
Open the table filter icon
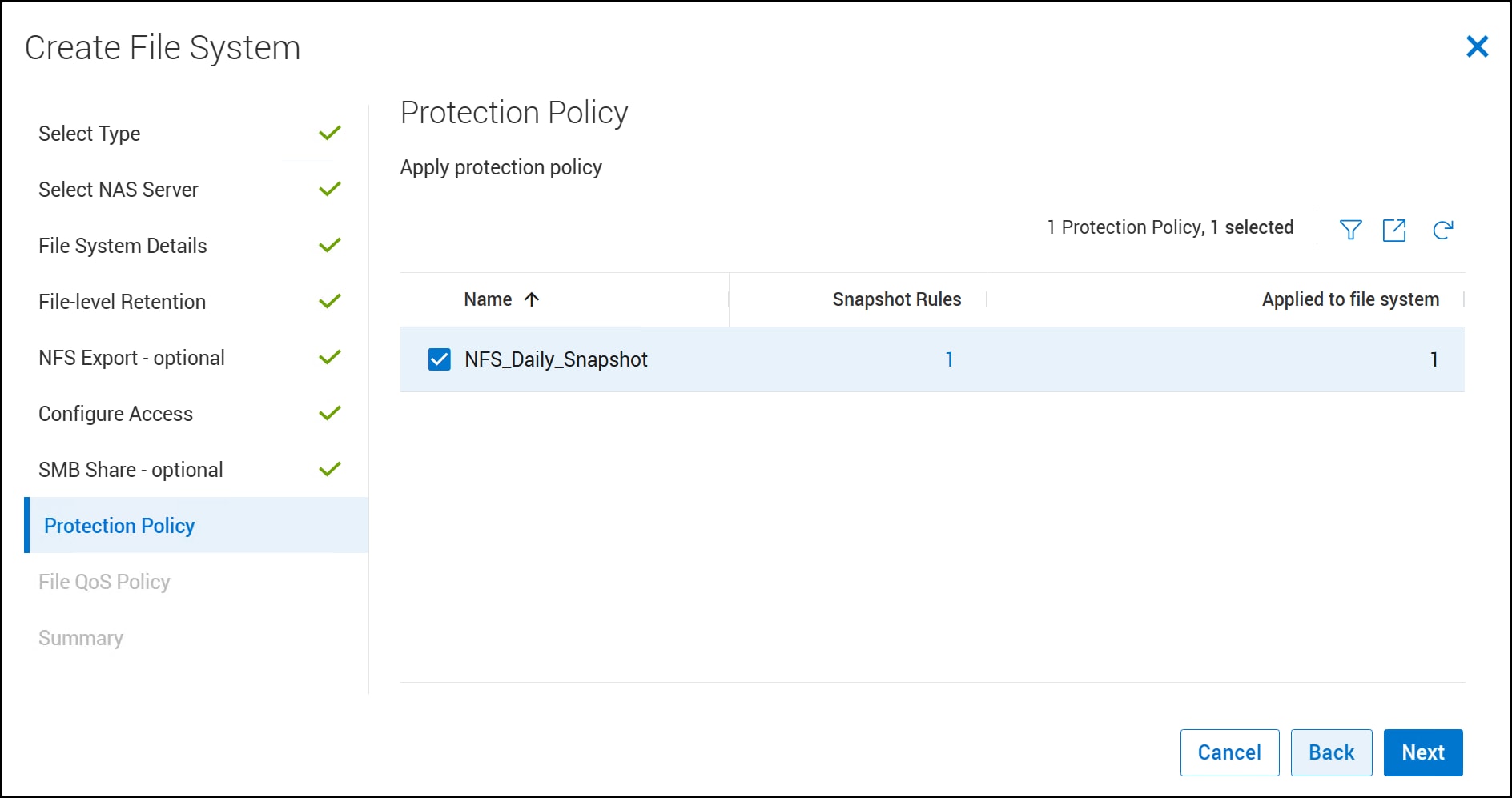pos(1350,230)
